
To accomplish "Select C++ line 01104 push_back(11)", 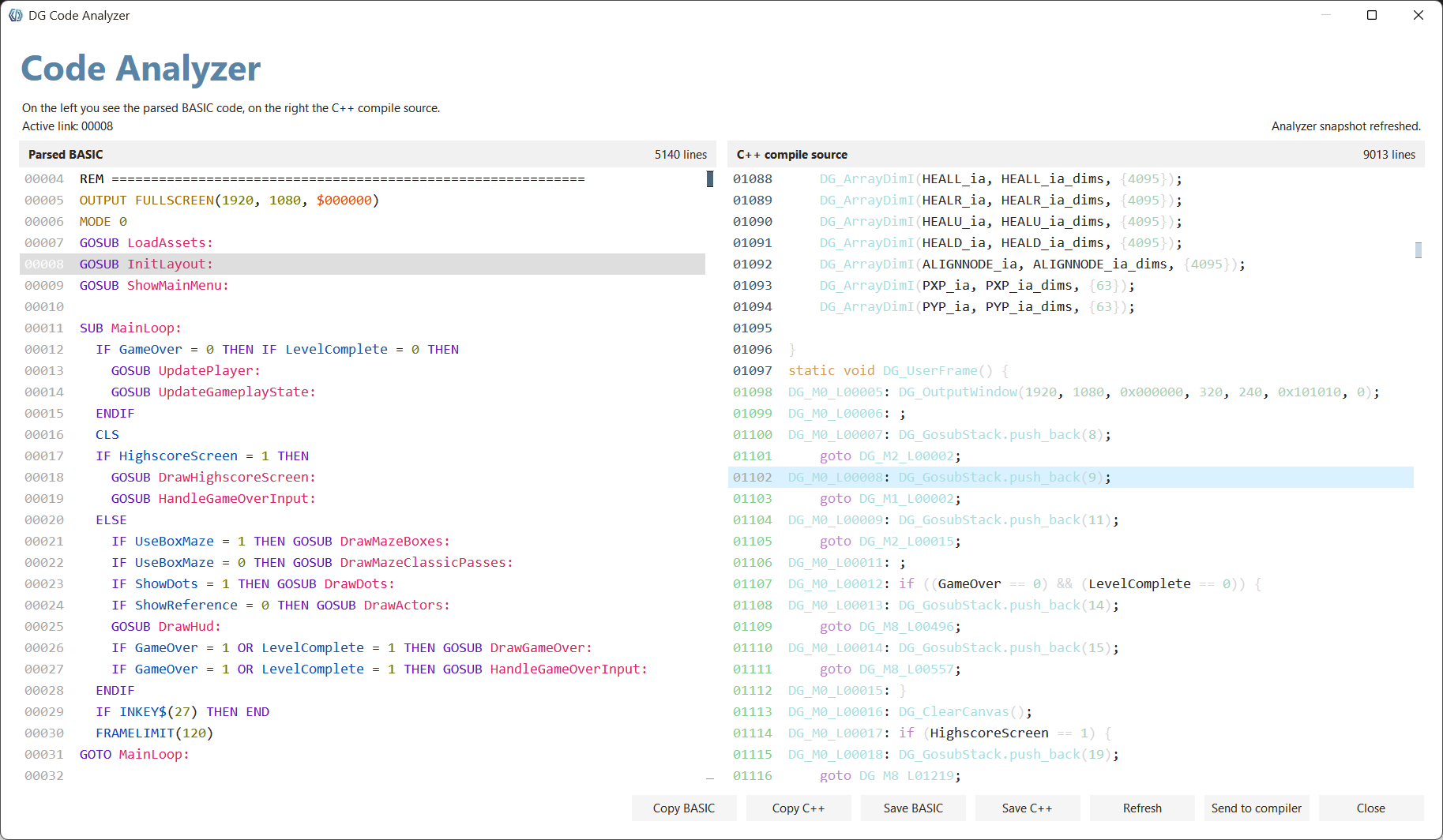I will click(1071, 519).
